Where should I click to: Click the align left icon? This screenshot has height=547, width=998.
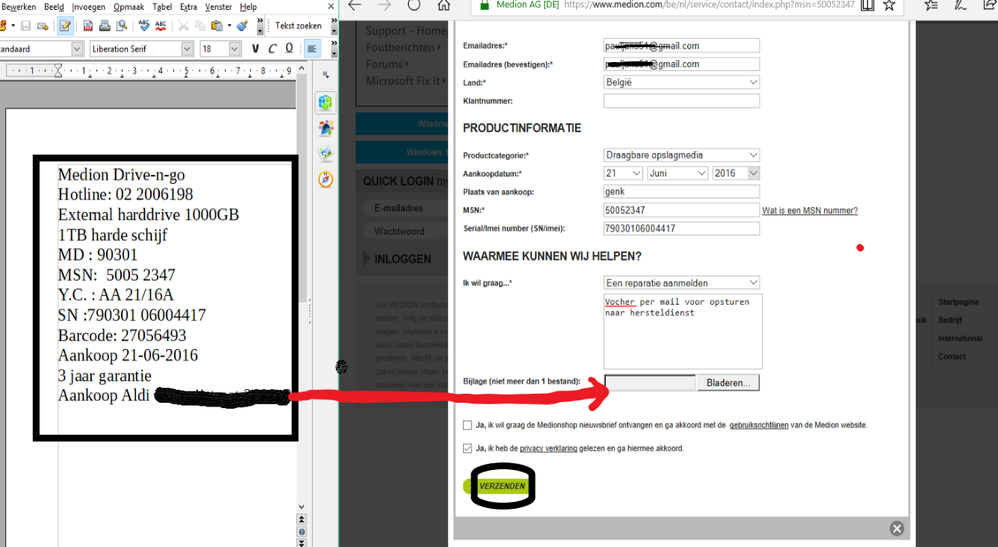[312, 48]
